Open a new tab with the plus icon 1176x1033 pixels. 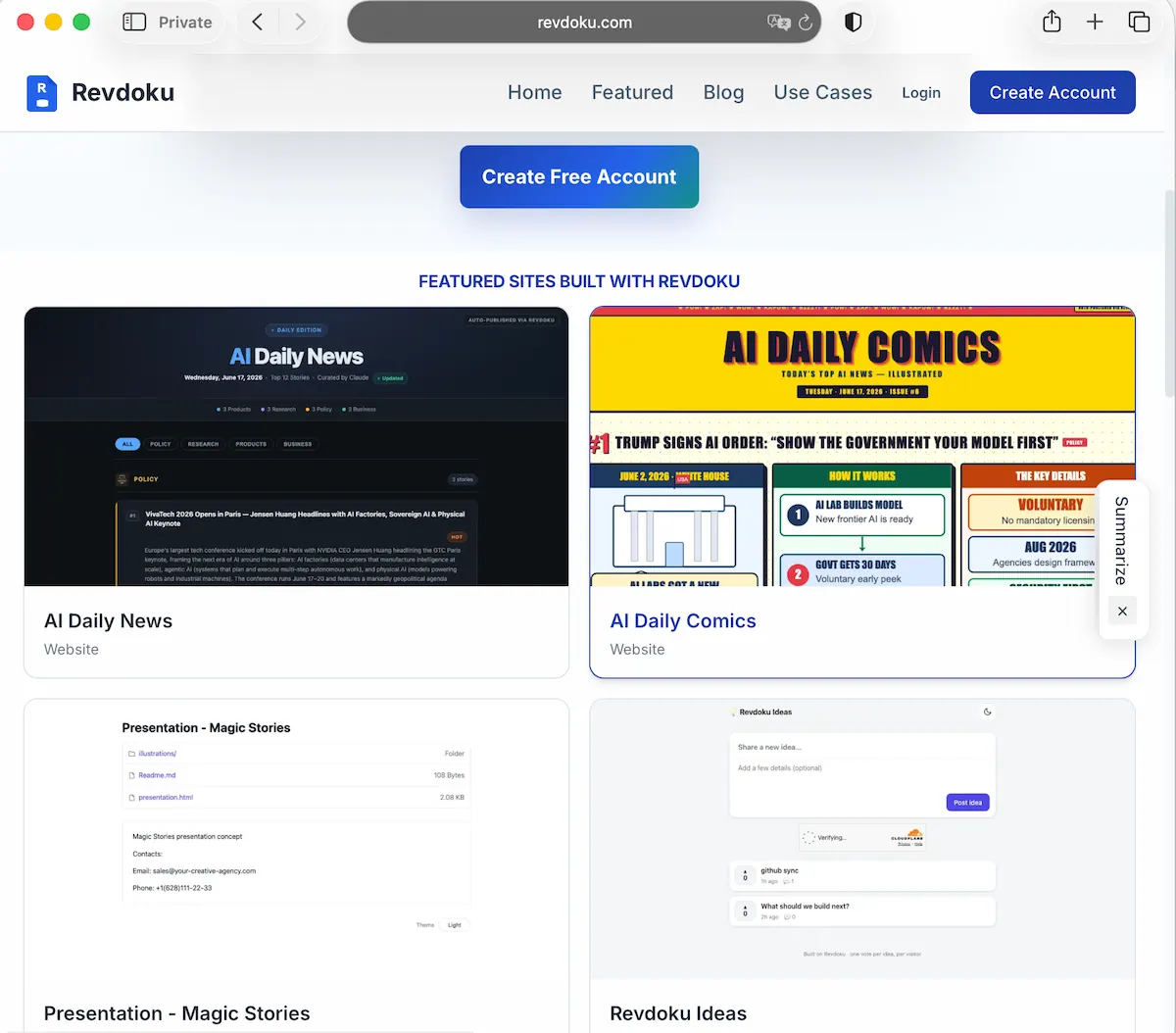[1095, 22]
